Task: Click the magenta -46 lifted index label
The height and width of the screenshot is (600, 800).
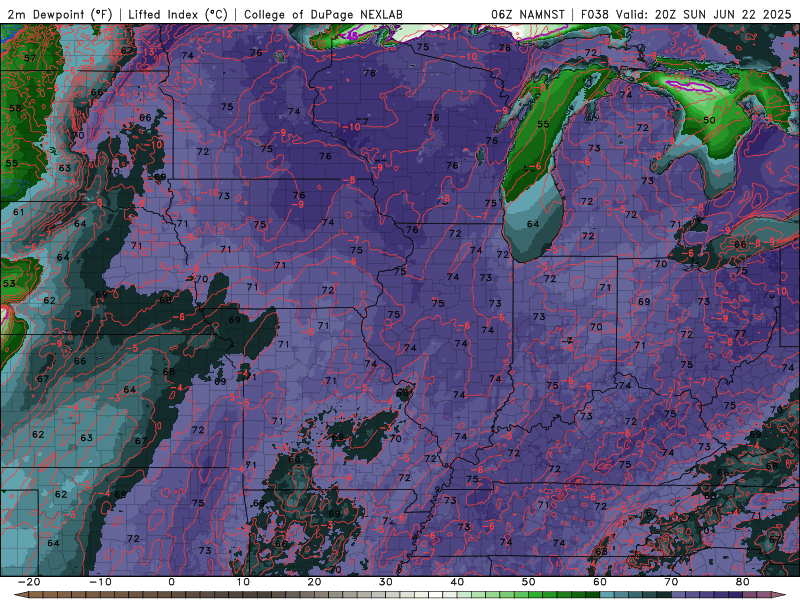Action: coord(351,36)
